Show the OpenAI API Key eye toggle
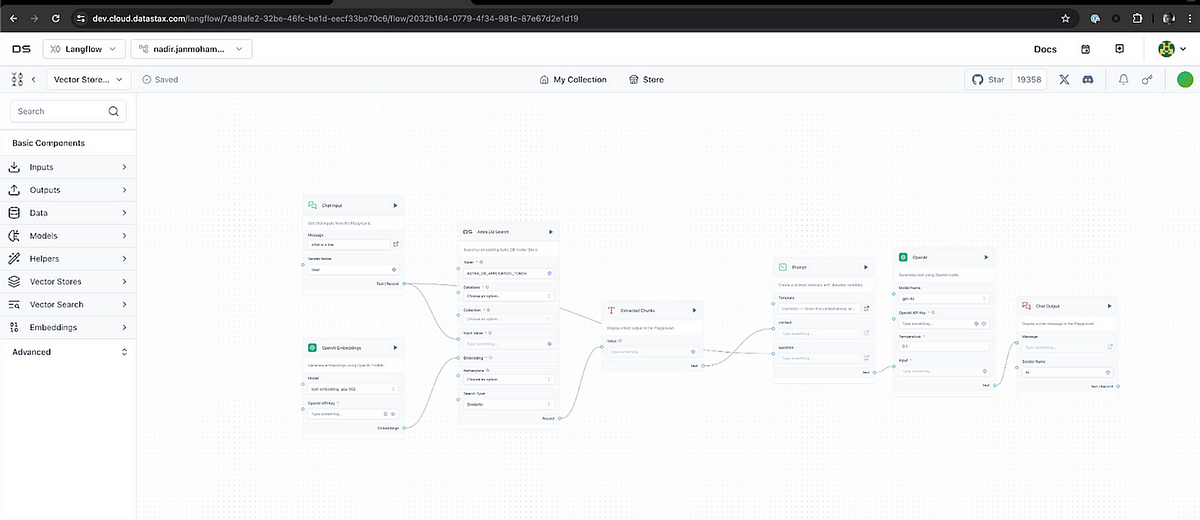1200x520 pixels. pos(985,324)
